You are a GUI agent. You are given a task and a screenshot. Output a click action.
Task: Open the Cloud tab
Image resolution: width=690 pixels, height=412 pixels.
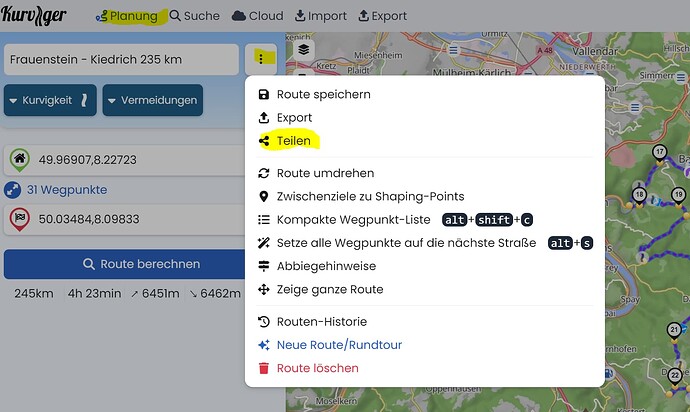pyautogui.click(x=258, y=16)
